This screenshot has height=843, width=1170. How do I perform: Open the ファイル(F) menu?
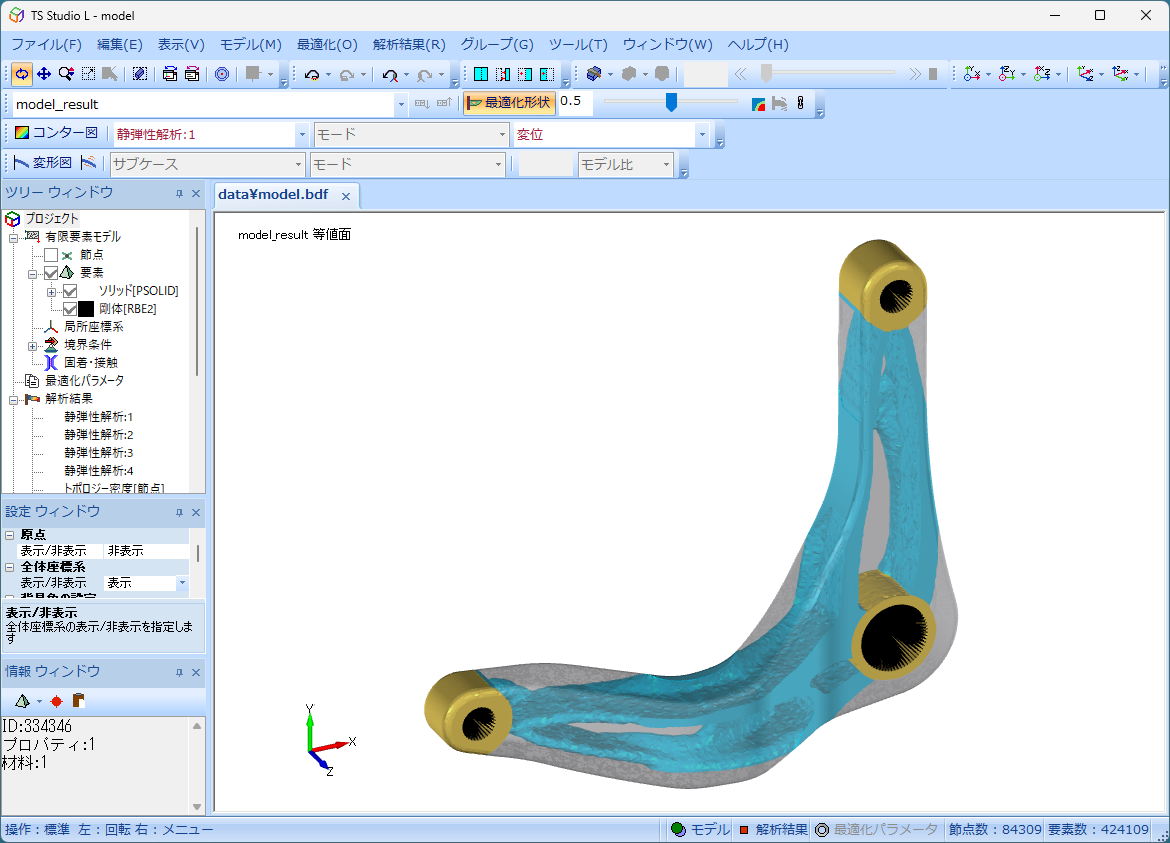tap(46, 45)
